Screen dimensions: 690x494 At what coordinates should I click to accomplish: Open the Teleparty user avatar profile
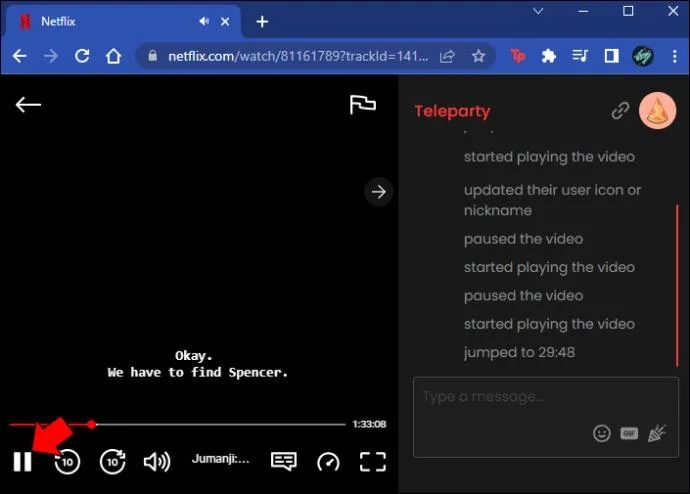tap(657, 111)
